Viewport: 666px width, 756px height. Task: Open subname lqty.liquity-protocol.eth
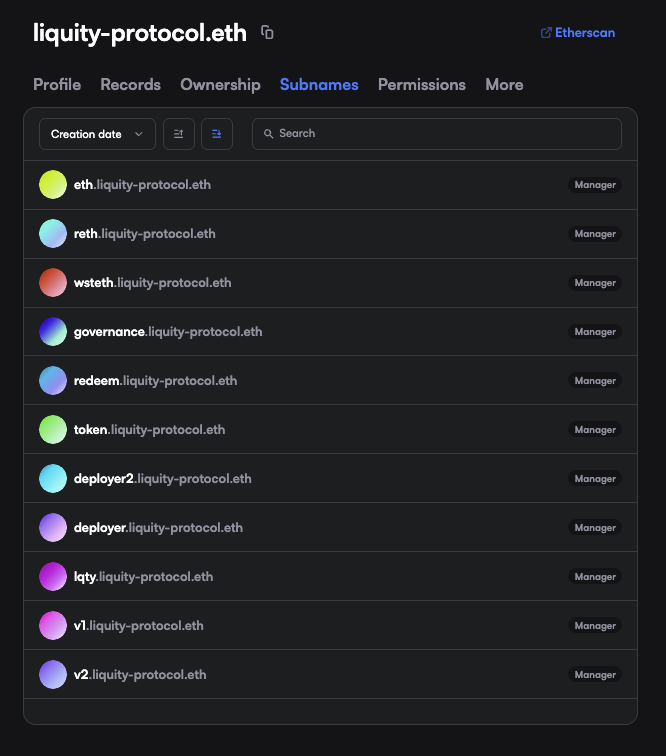[330, 577]
